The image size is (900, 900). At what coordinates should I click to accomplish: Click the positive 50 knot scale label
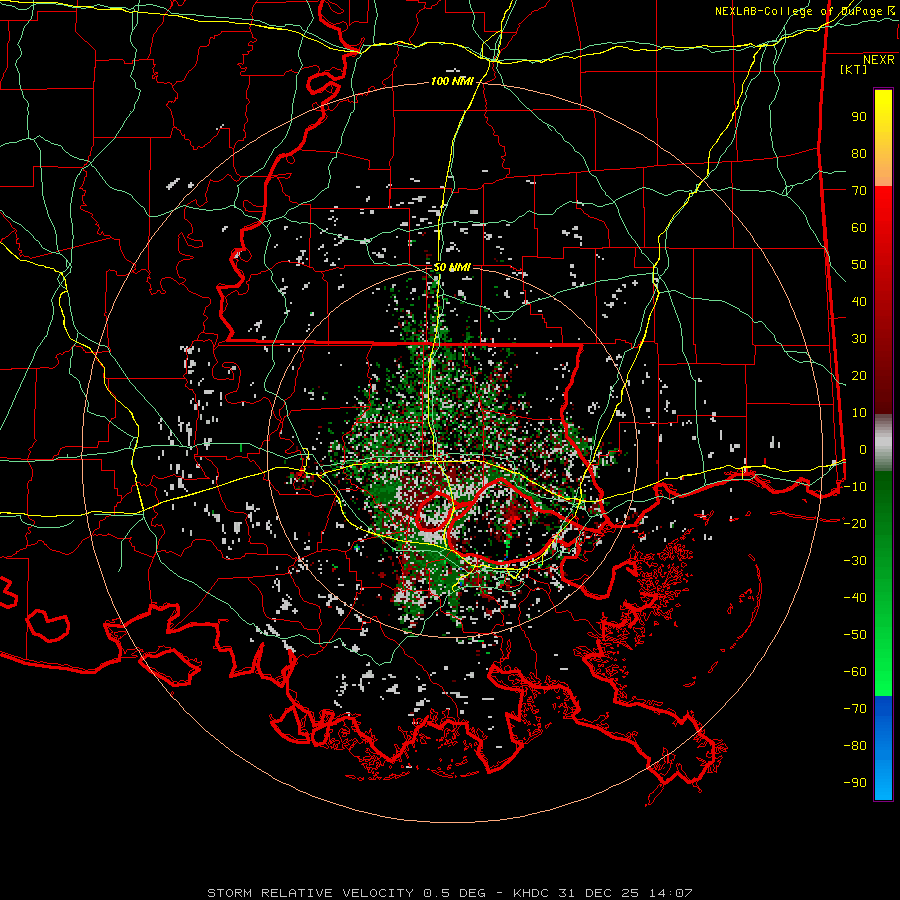[859, 265]
